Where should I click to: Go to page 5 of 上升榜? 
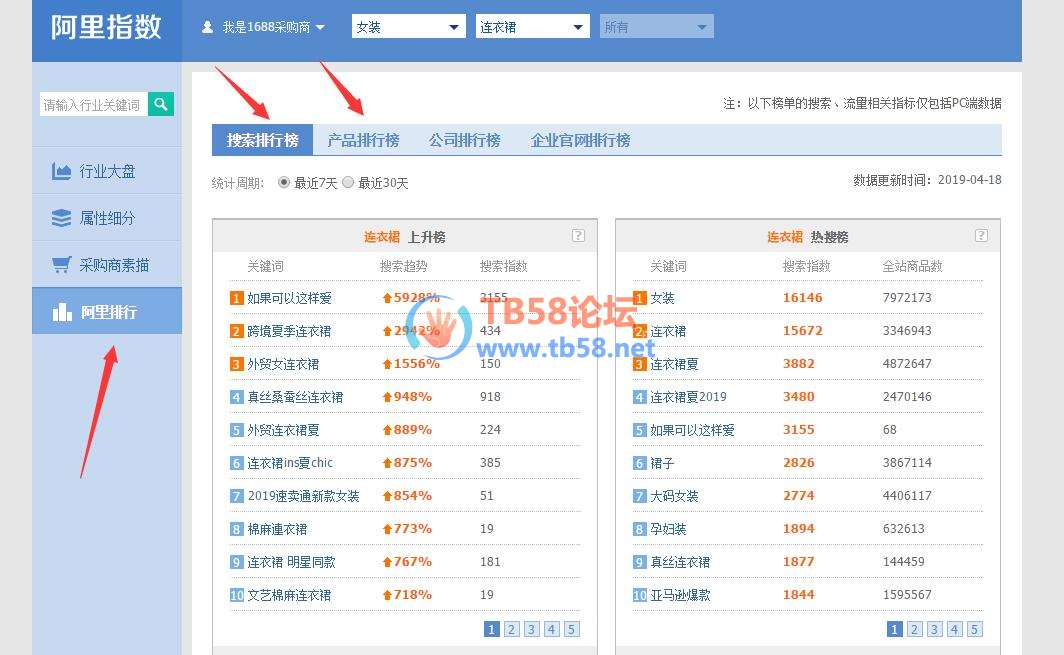pos(571,629)
